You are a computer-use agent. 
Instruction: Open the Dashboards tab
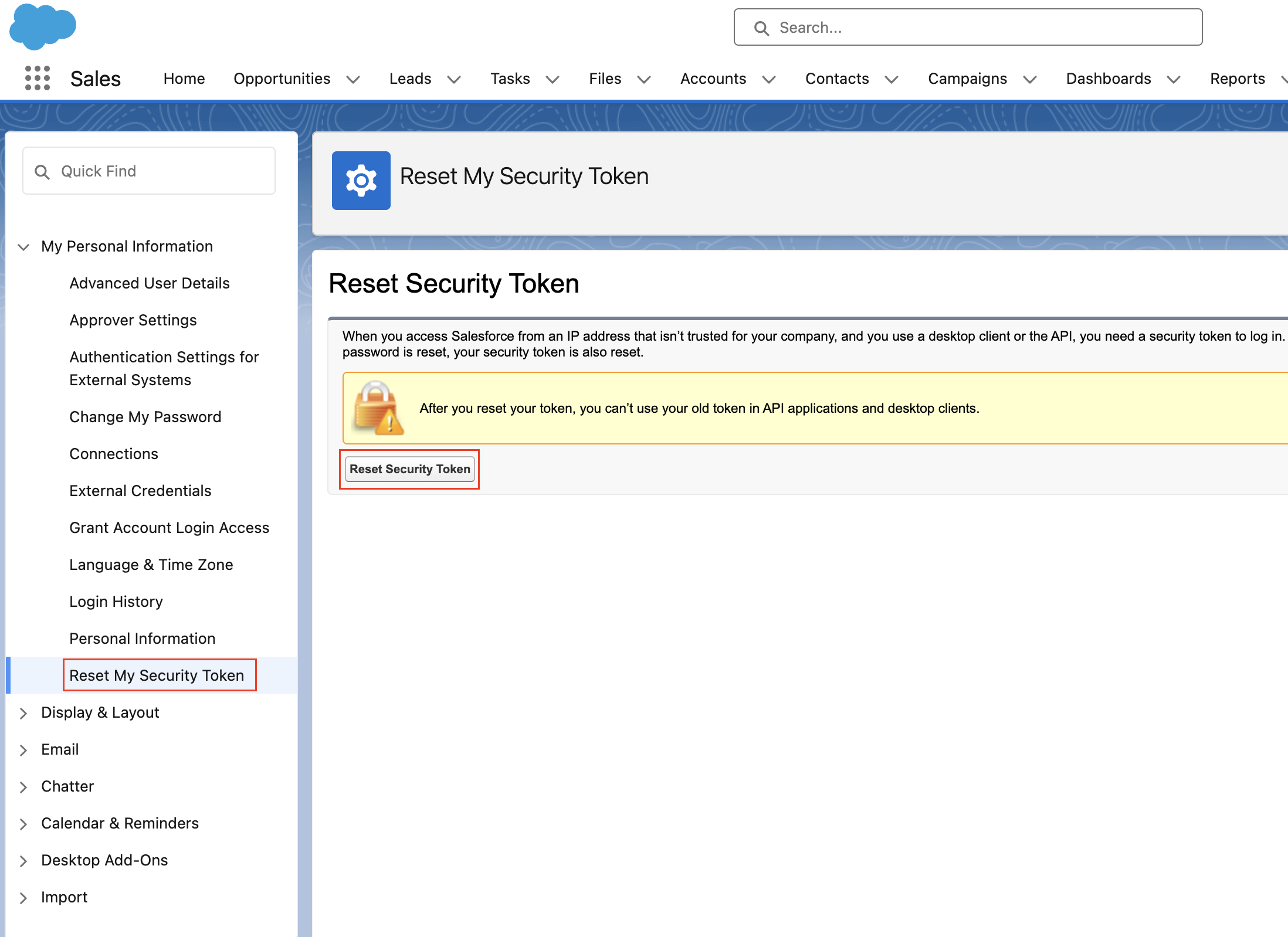[x=1109, y=79]
